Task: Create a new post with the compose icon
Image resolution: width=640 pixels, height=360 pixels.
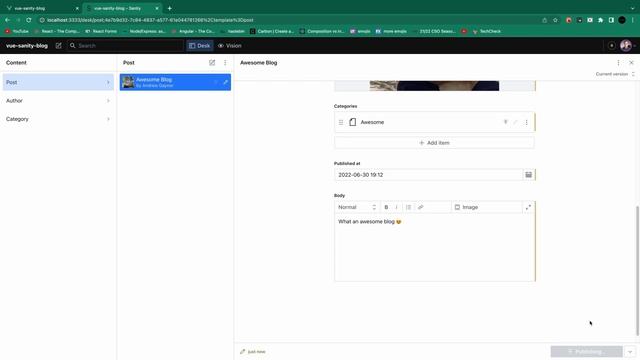Action: 212,62
